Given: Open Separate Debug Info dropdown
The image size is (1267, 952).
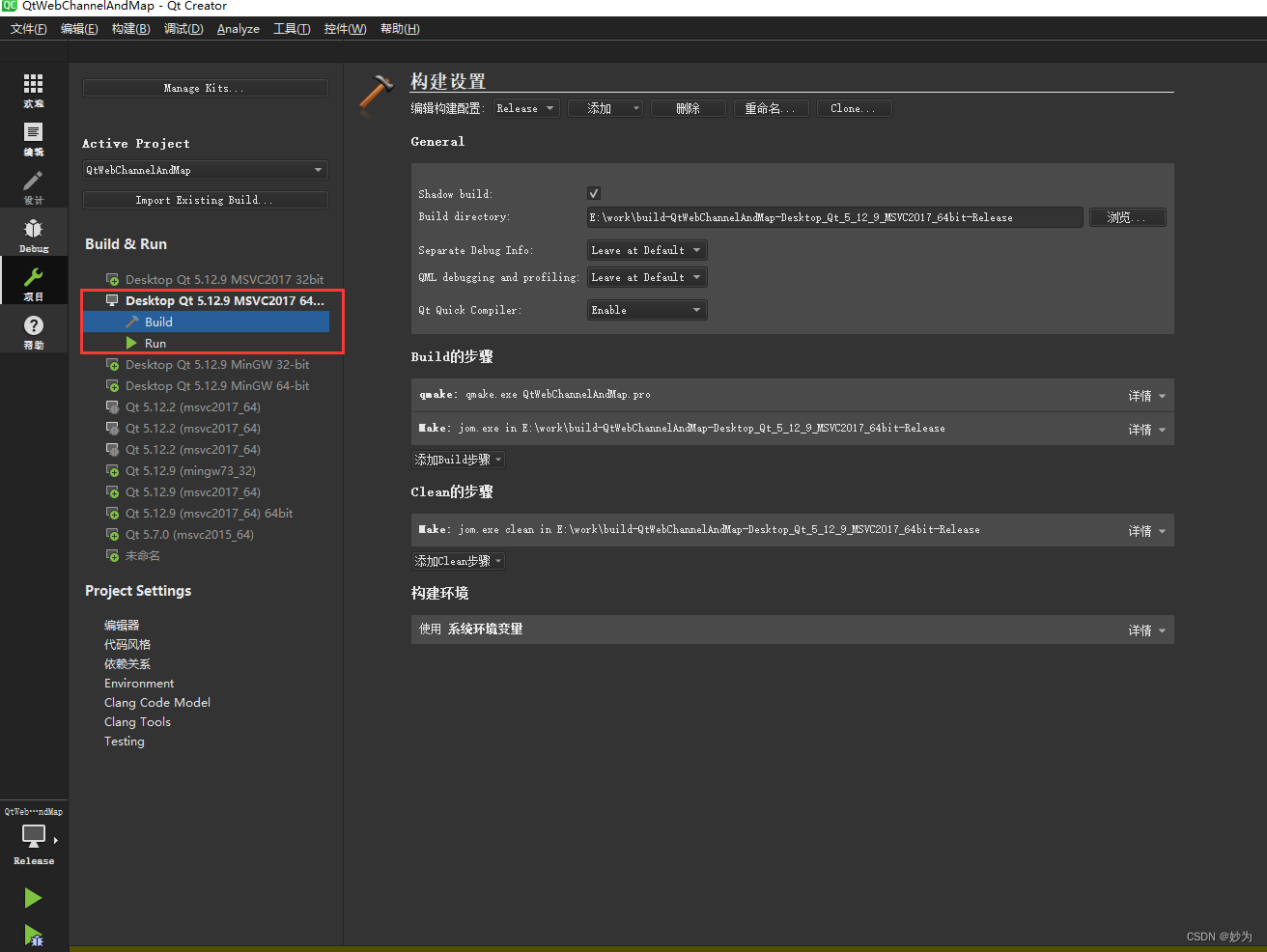Looking at the screenshot, I should (x=647, y=250).
